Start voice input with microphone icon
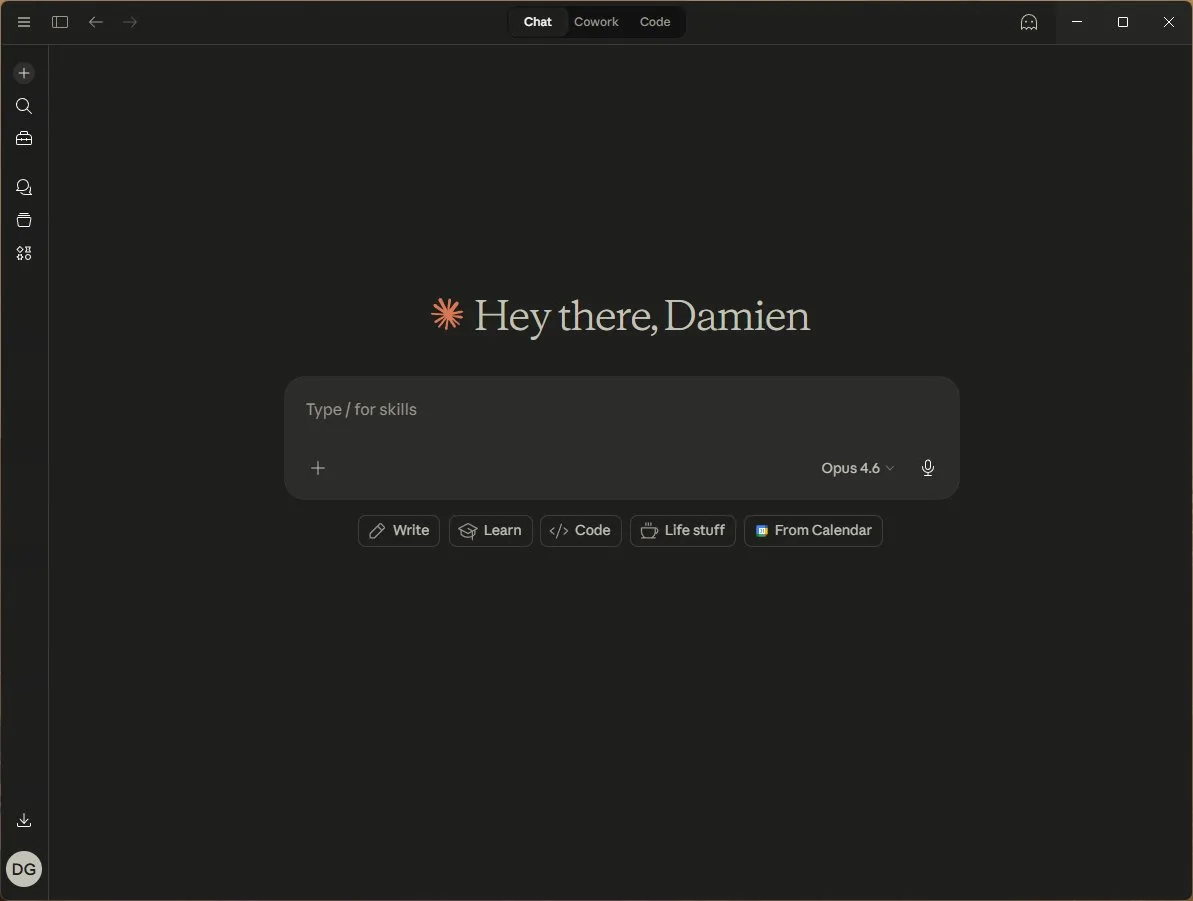The width and height of the screenshot is (1193, 901). pyautogui.click(x=927, y=467)
